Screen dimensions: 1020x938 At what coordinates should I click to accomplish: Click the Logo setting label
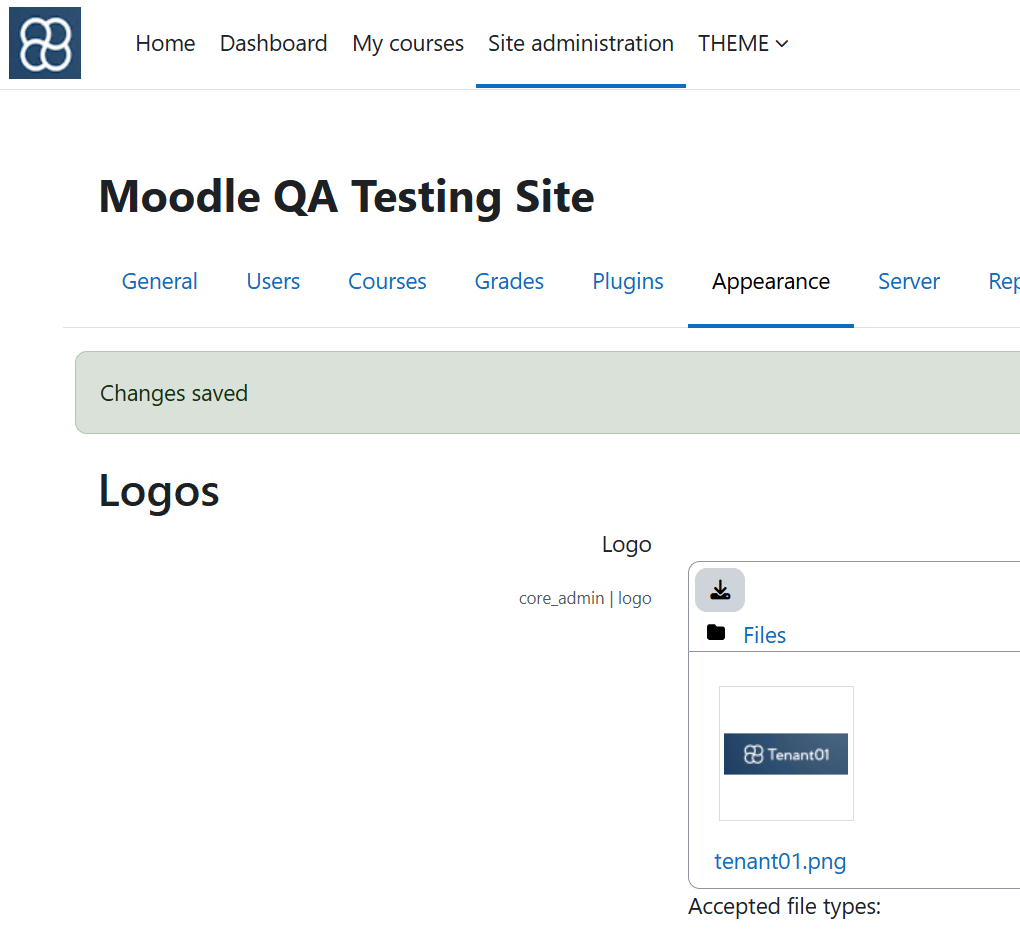click(x=626, y=544)
